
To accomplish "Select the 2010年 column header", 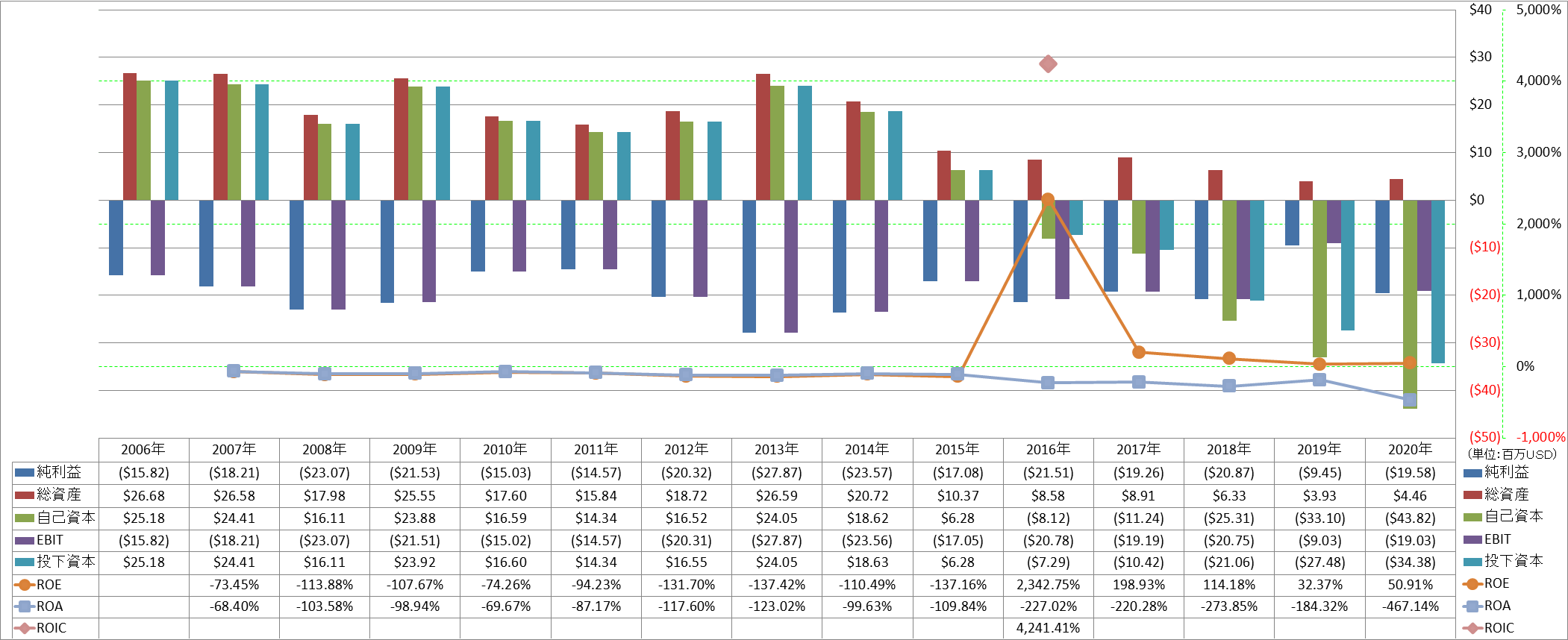I will click(x=505, y=450).
